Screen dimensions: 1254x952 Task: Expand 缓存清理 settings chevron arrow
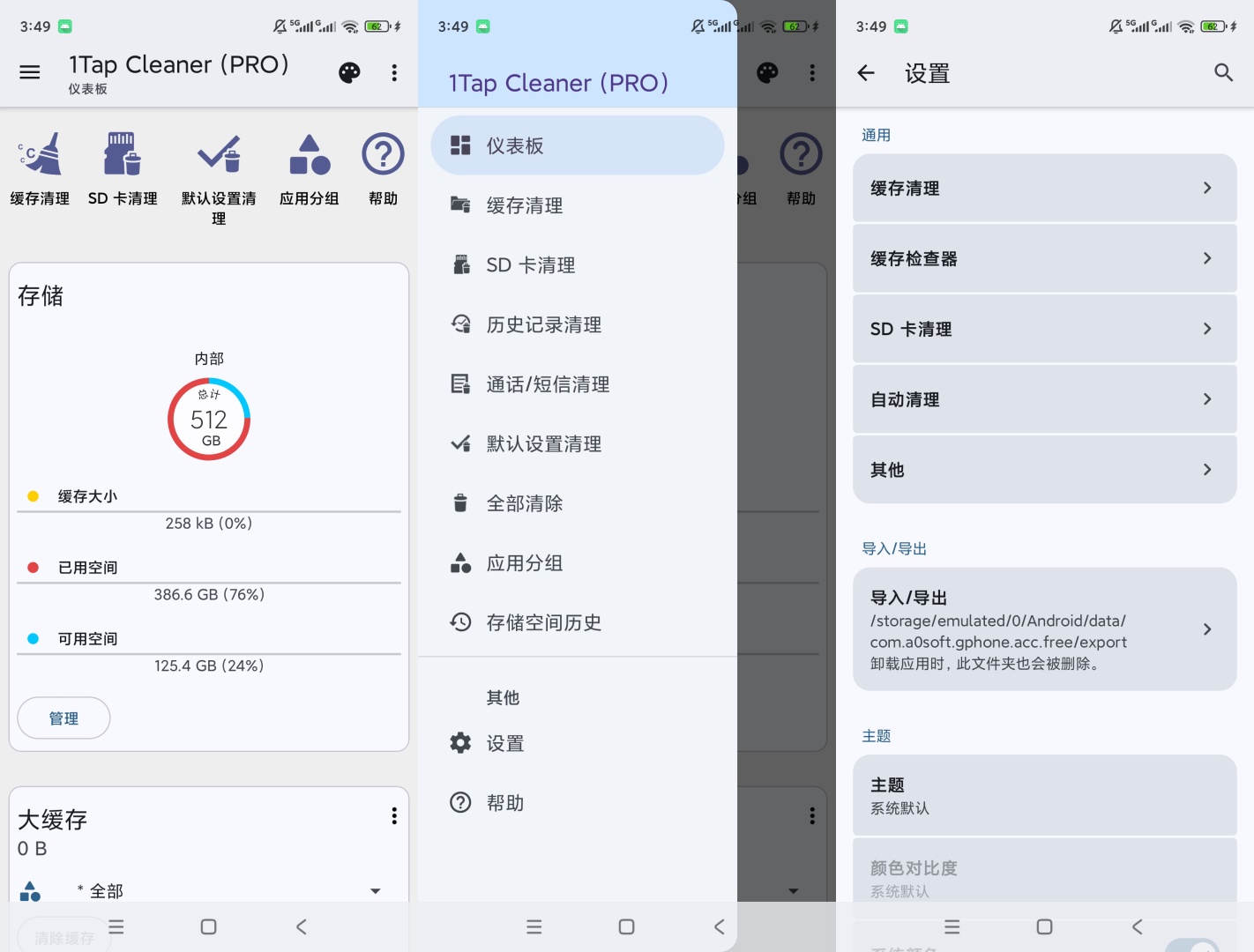coord(1207,188)
